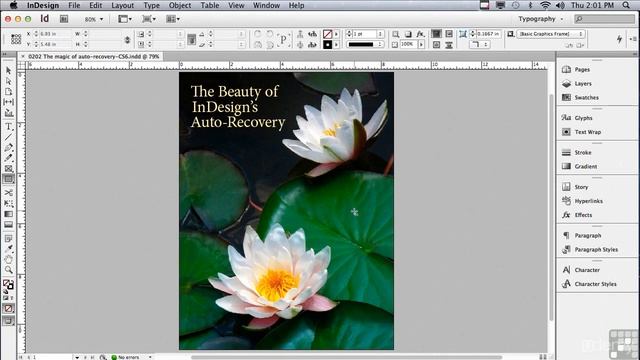The height and width of the screenshot is (360, 640).
Task: Open the Paragraph Styles panel
Action: [x=589, y=249]
